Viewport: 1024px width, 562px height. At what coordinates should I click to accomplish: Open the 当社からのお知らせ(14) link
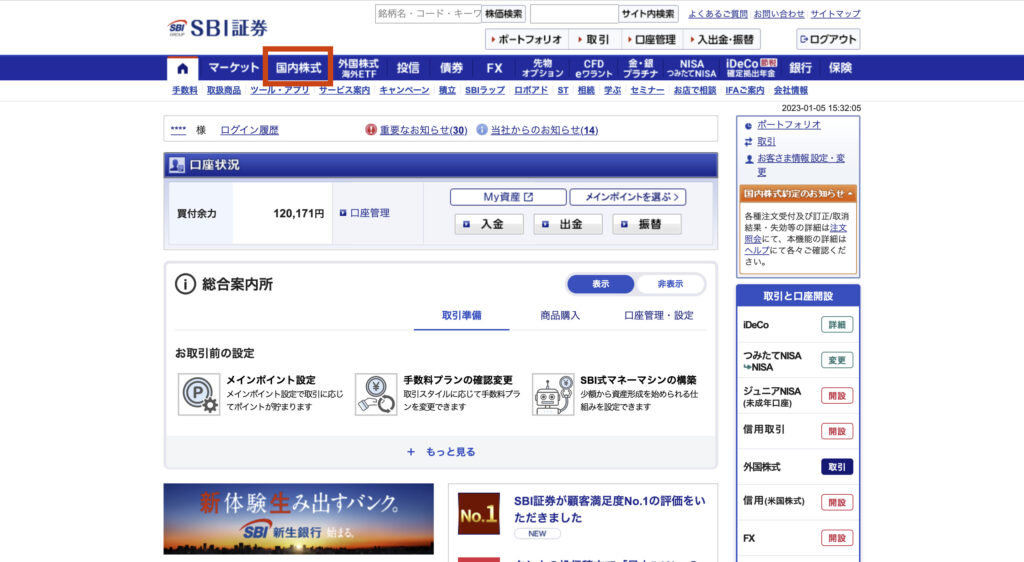544,130
